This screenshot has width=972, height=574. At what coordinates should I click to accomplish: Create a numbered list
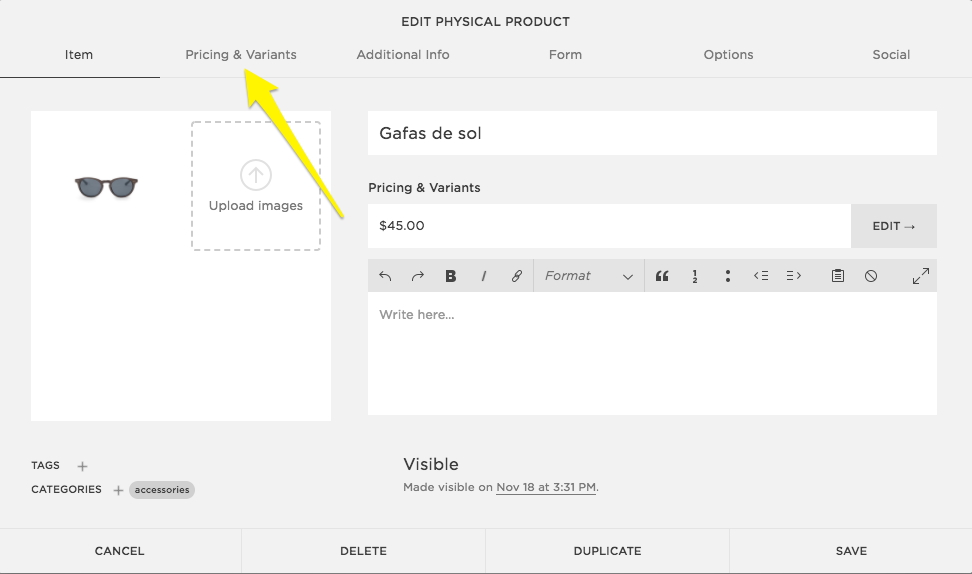pos(695,276)
